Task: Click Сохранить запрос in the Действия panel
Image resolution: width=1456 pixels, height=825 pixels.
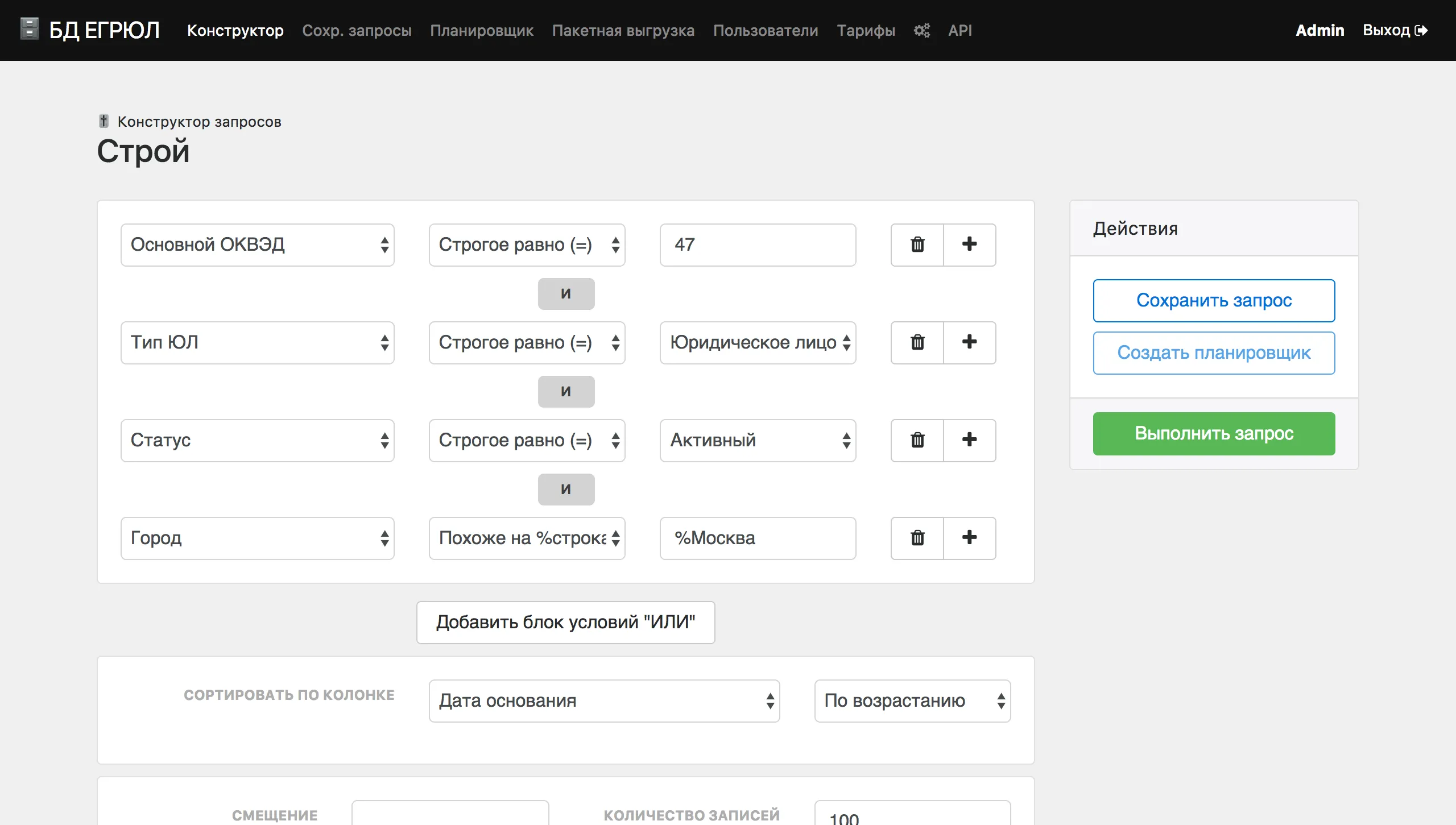Action: [x=1214, y=300]
